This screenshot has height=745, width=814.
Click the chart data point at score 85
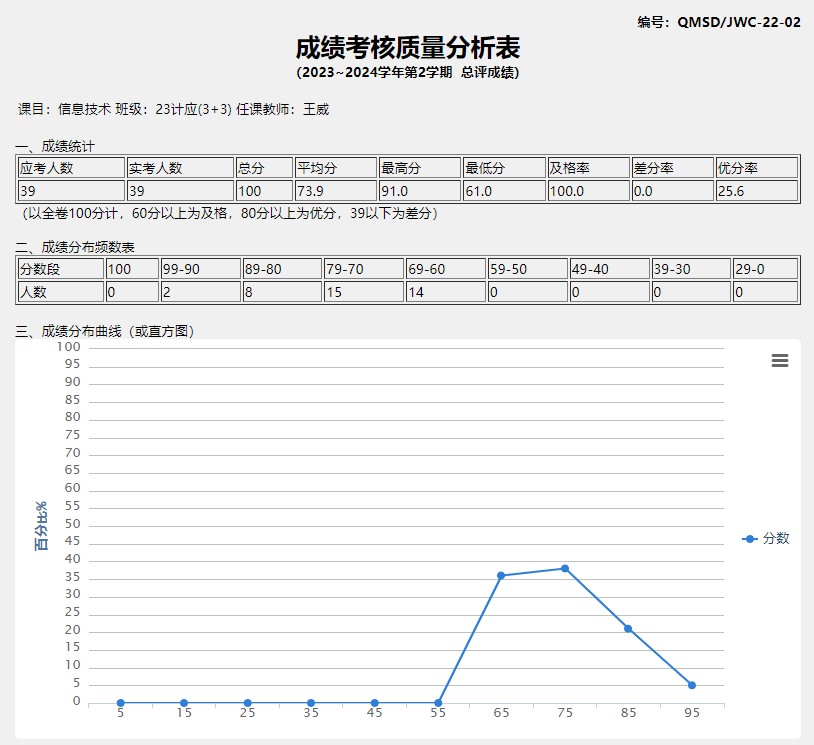click(628, 629)
